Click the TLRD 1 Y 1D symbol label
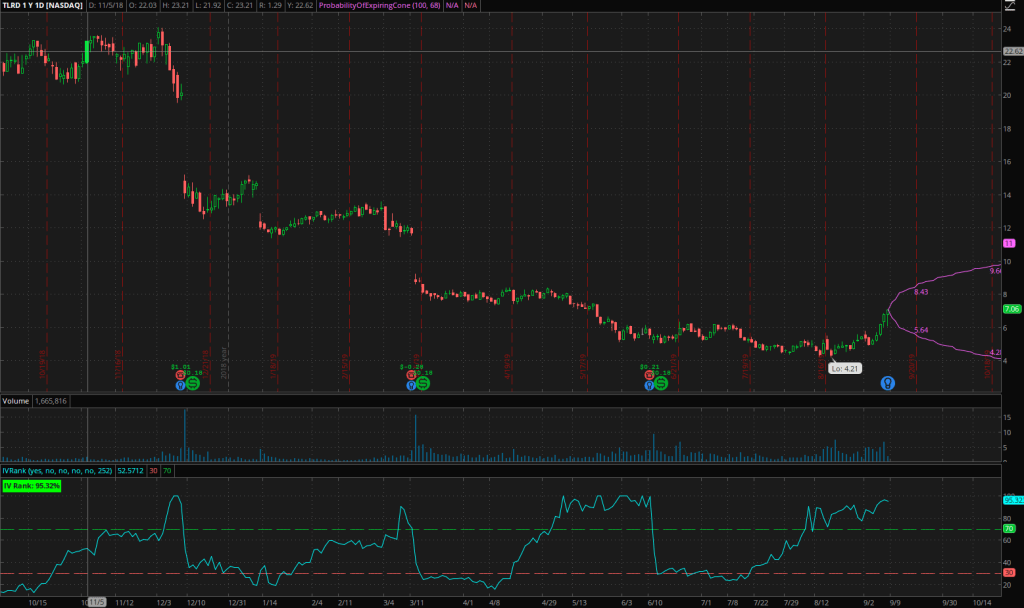The height and width of the screenshot is (608, 1024). pyautogui.click(x=43, y=6)
